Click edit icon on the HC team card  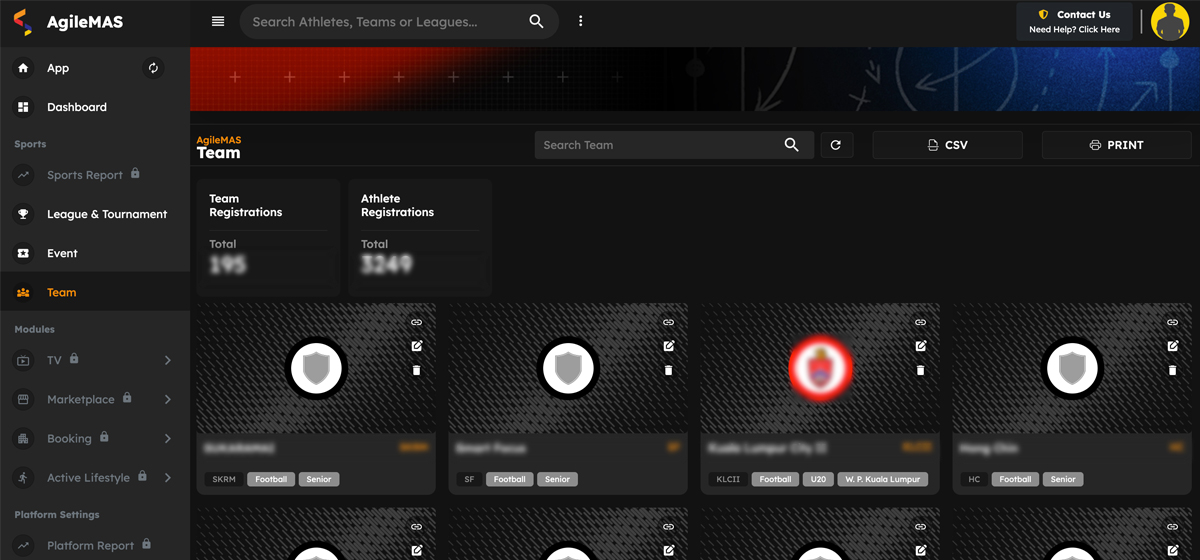click(1173, 346)
